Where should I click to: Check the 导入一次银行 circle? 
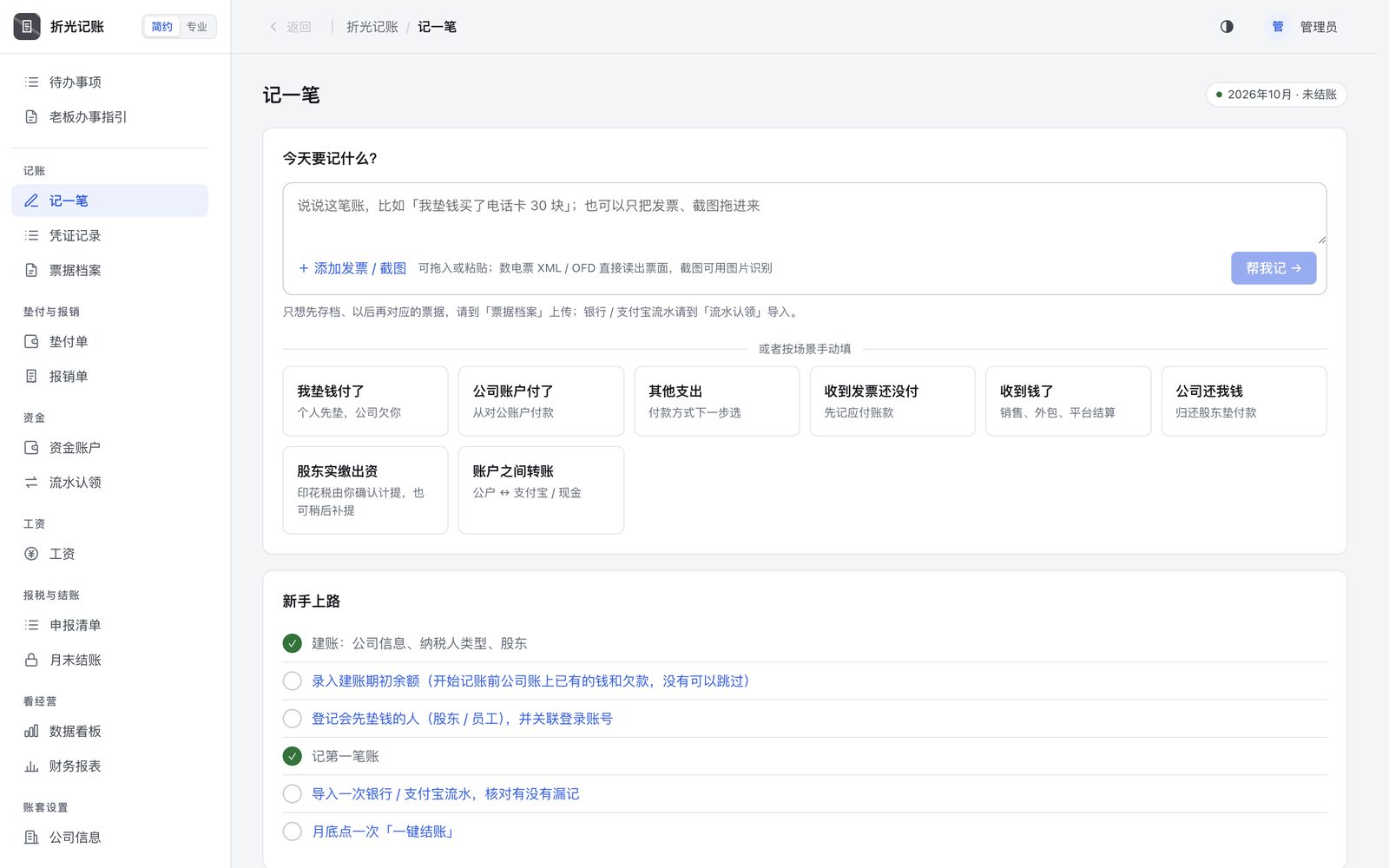(293, 793)
